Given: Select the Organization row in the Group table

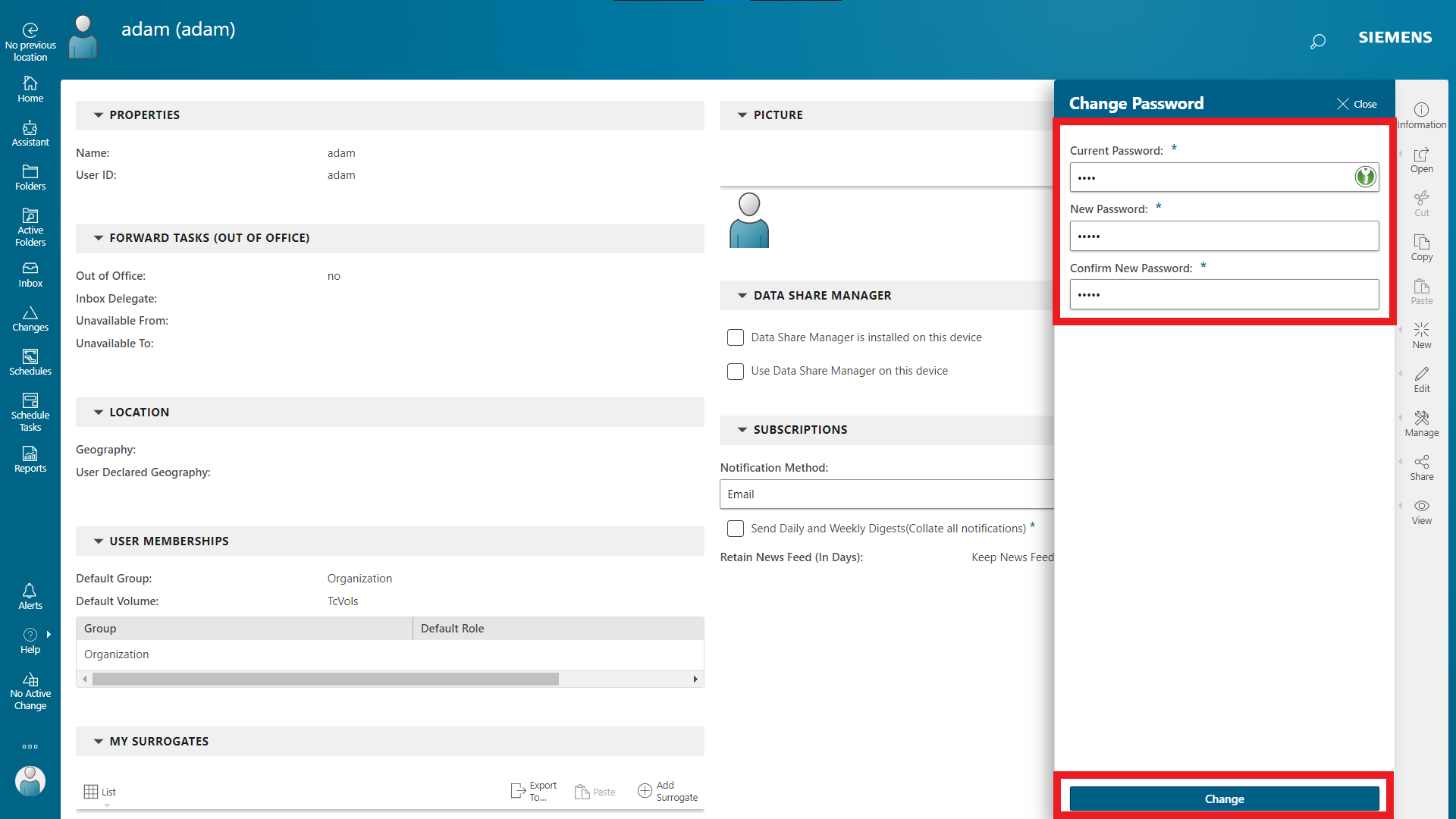Looking at the screenshot, I should click(x=390, y=654).
